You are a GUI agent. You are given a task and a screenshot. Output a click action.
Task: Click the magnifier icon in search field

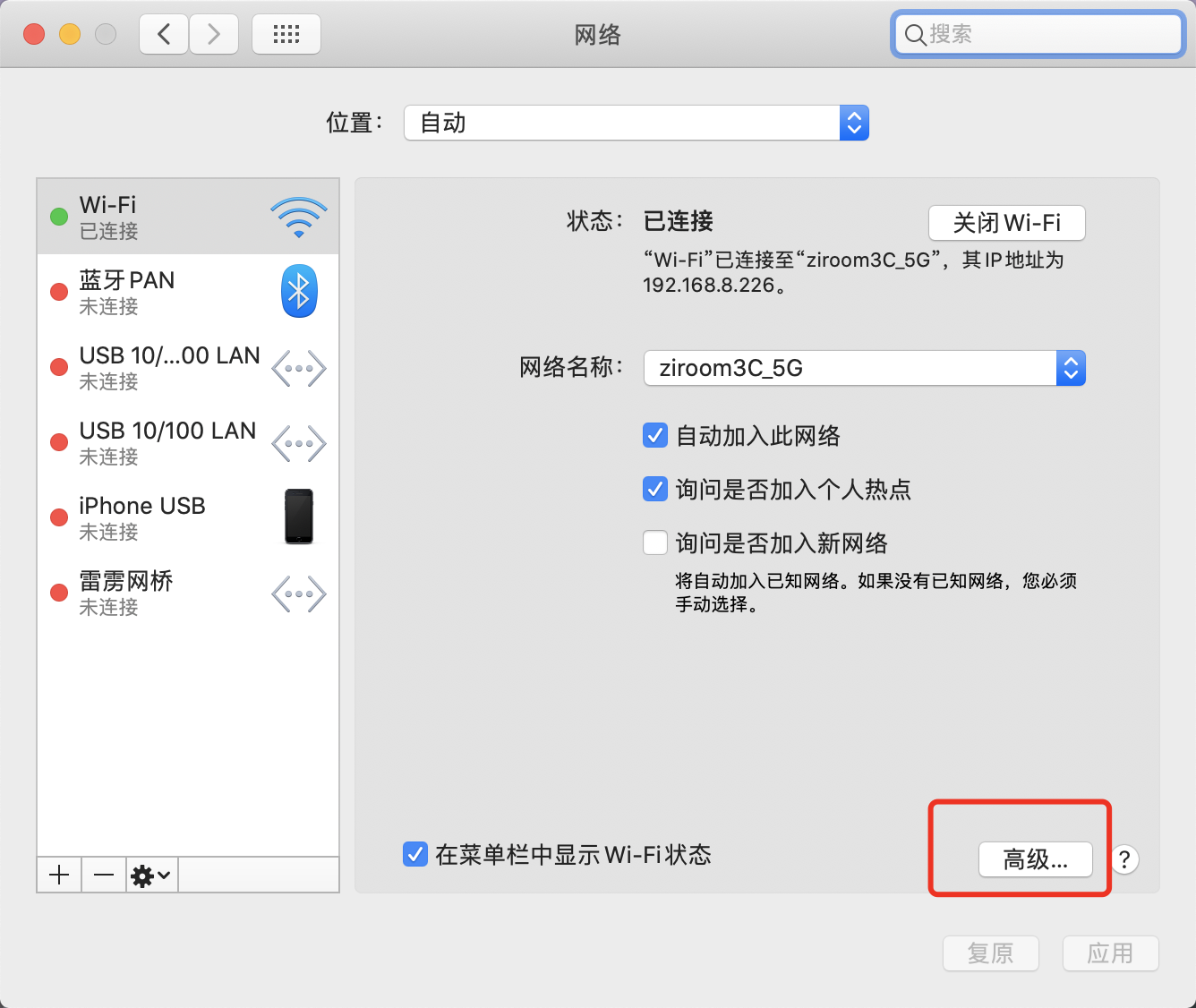(x=915, y=35)
